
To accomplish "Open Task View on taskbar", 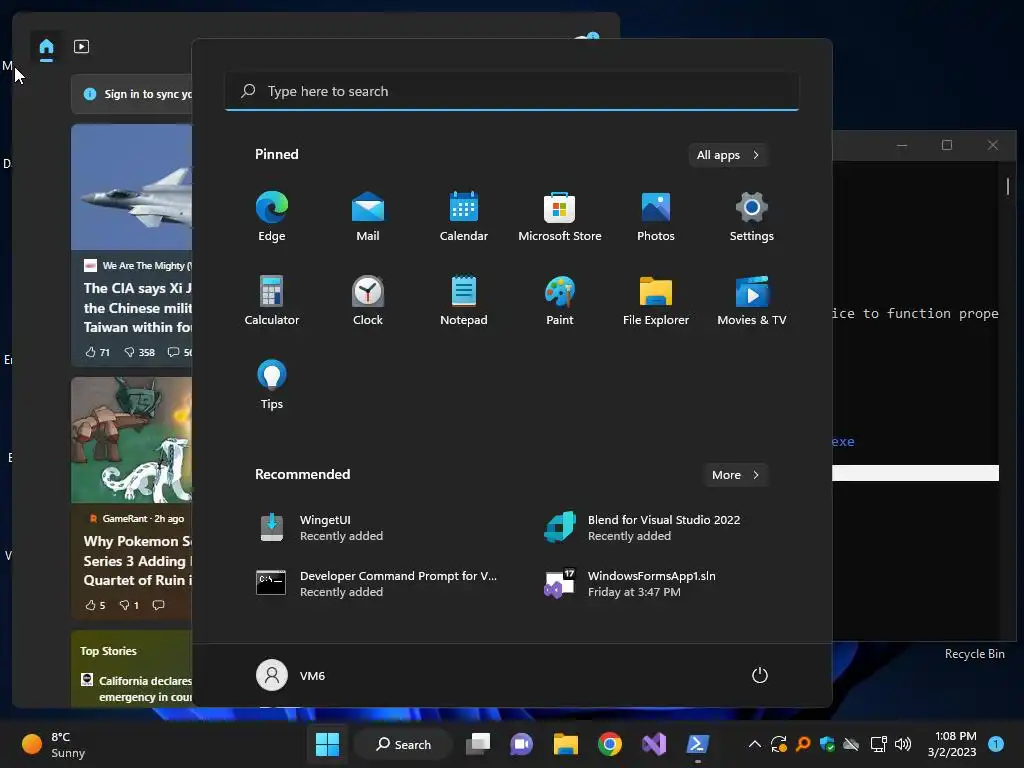I will [478, 744].
